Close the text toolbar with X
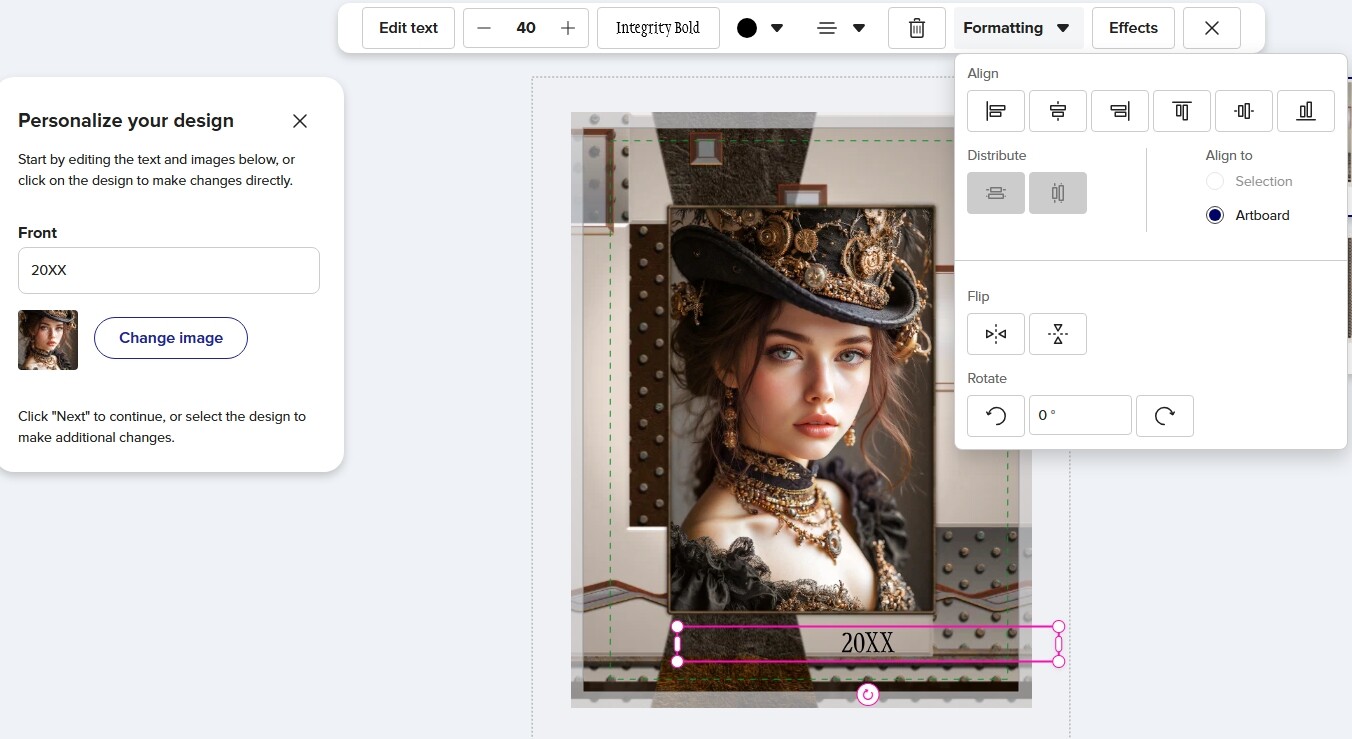Image resolution: width=1352 pixels, height=739 pixels. tap(1212, 28)
